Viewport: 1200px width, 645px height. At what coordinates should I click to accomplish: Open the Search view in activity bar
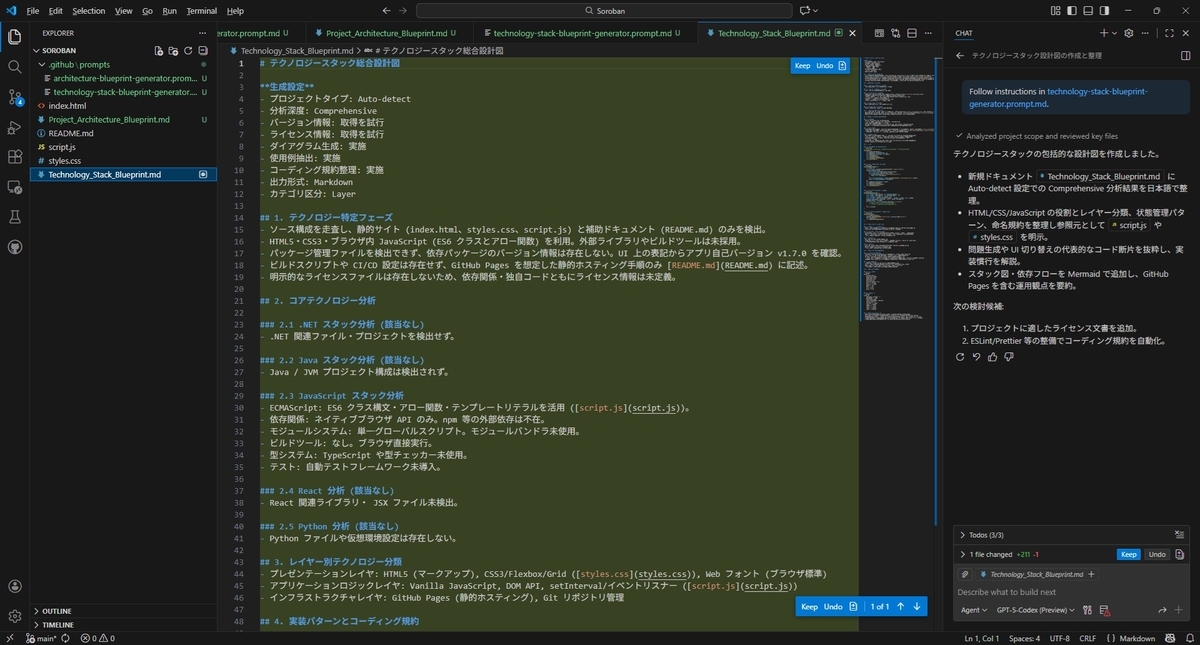[x=14, y=67]
